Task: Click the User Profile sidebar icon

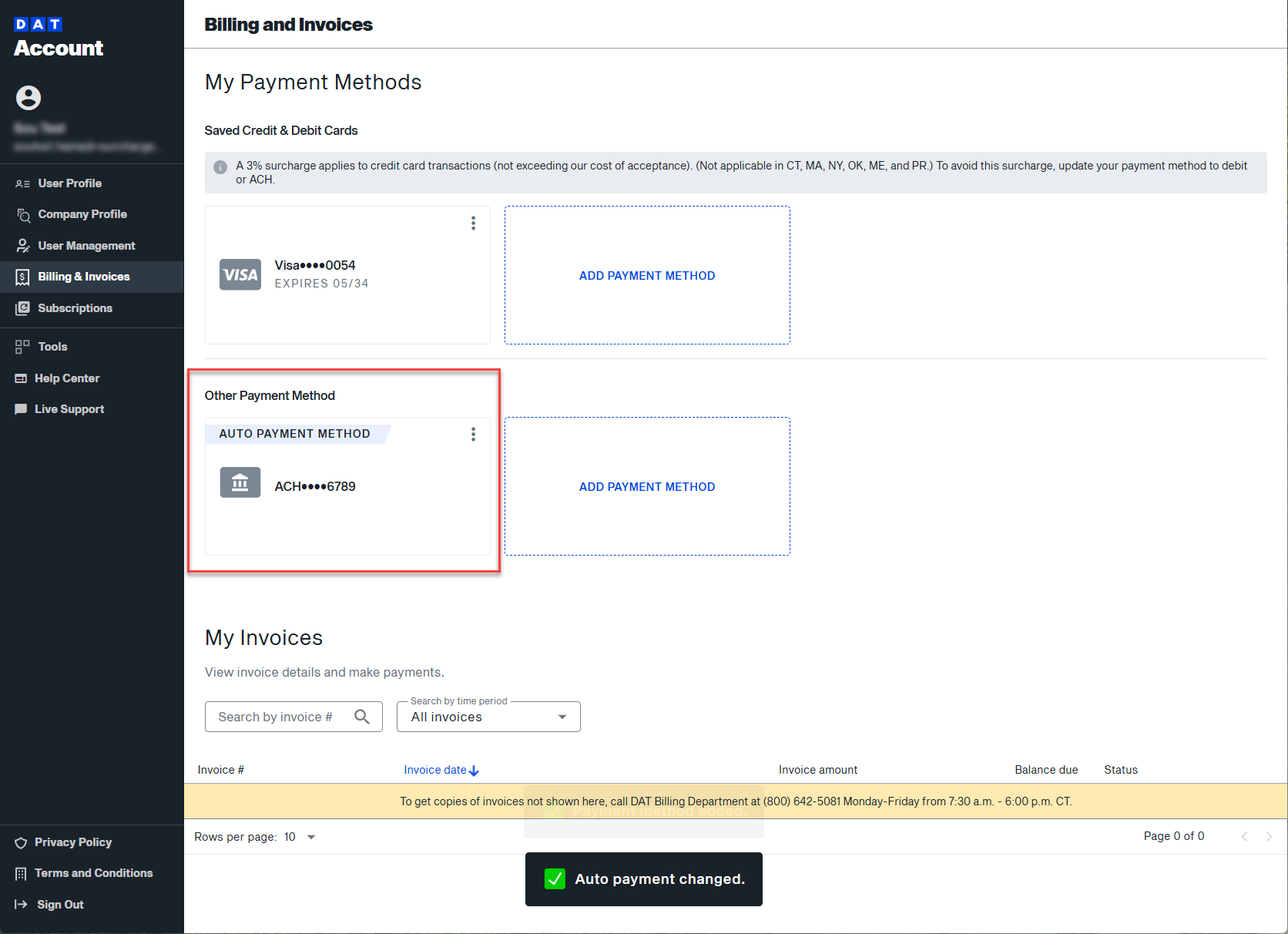Action: [22, 183]
